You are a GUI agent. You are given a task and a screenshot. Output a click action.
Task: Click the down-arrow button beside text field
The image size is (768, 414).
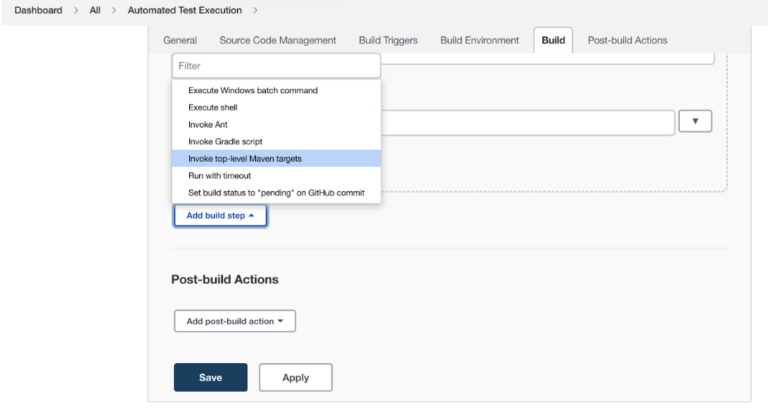pyautogui.click(x=694, y=121)
